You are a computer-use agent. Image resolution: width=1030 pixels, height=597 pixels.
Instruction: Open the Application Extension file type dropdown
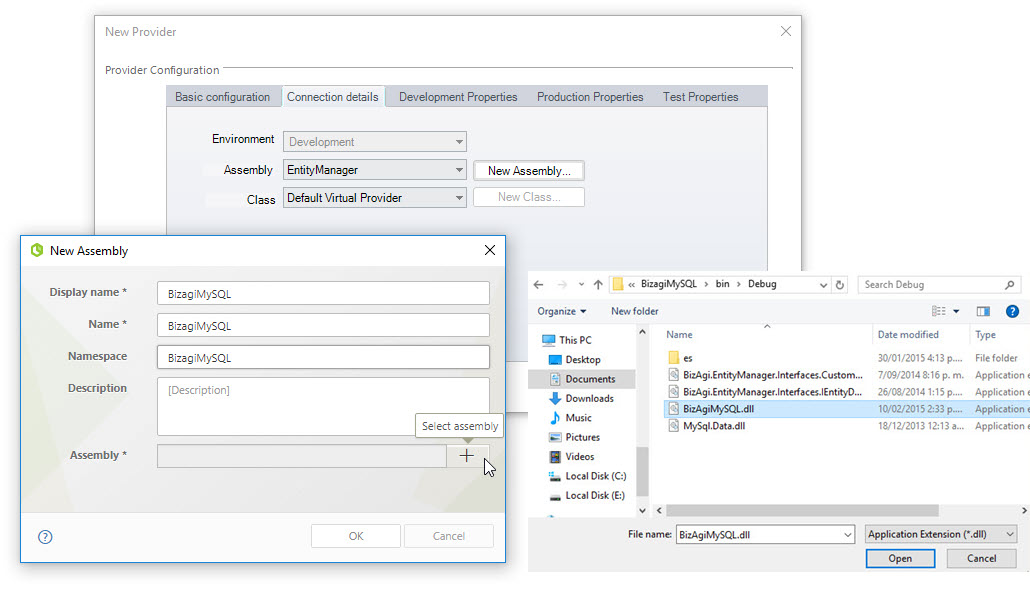(x=941, y=535)
